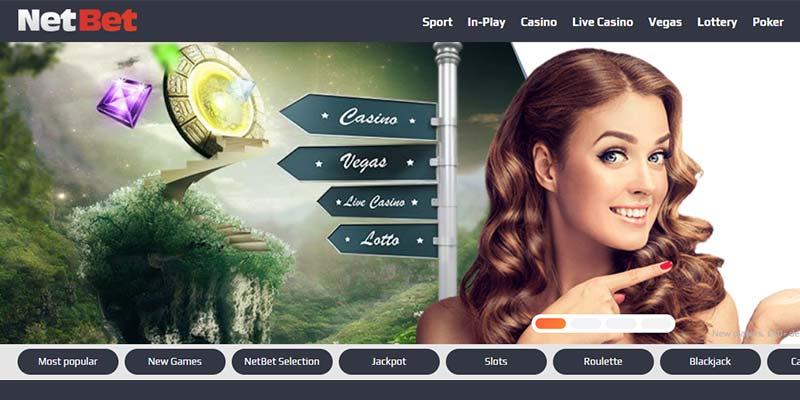
Task: Select the first orange carousel indicator
Action: pos(551,323)
